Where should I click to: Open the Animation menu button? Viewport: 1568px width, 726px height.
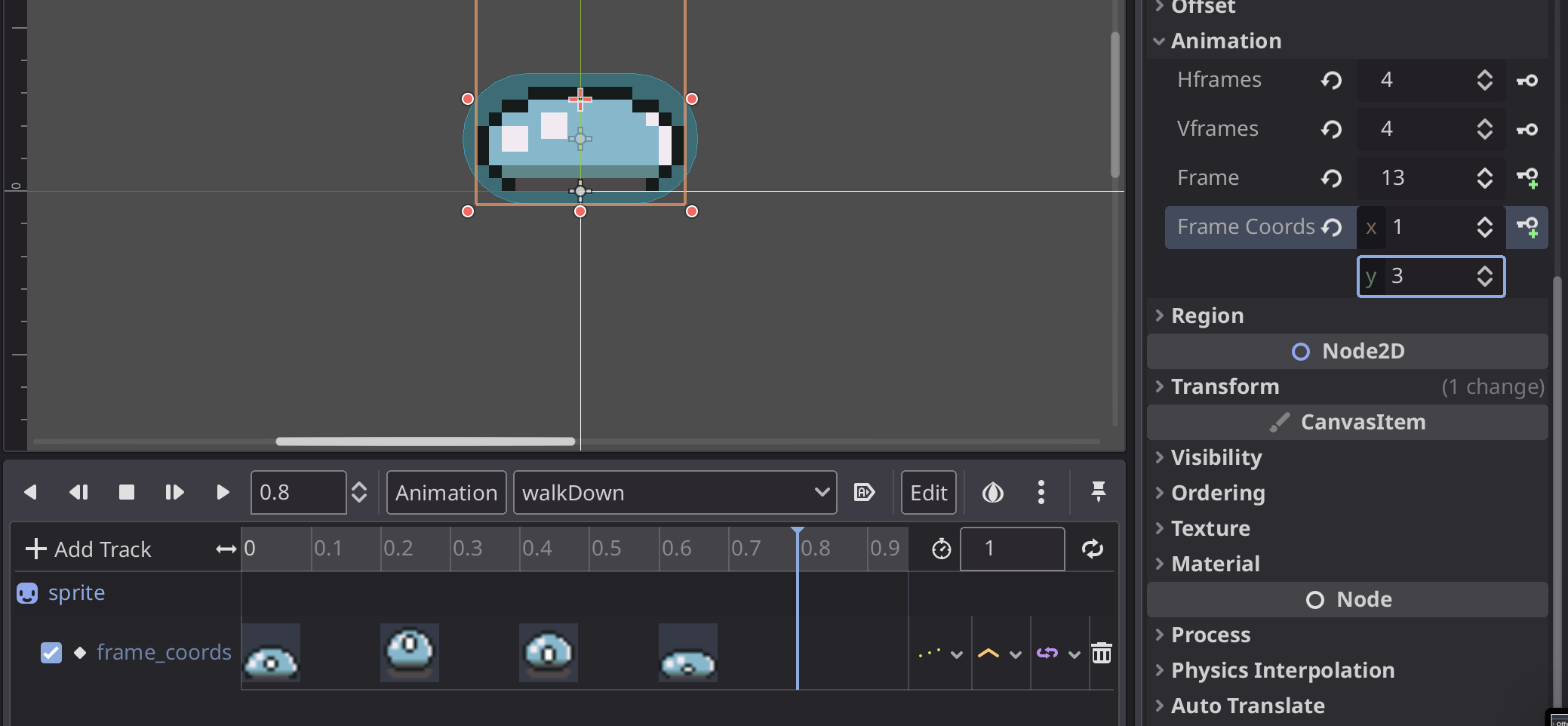pos(446,493)
